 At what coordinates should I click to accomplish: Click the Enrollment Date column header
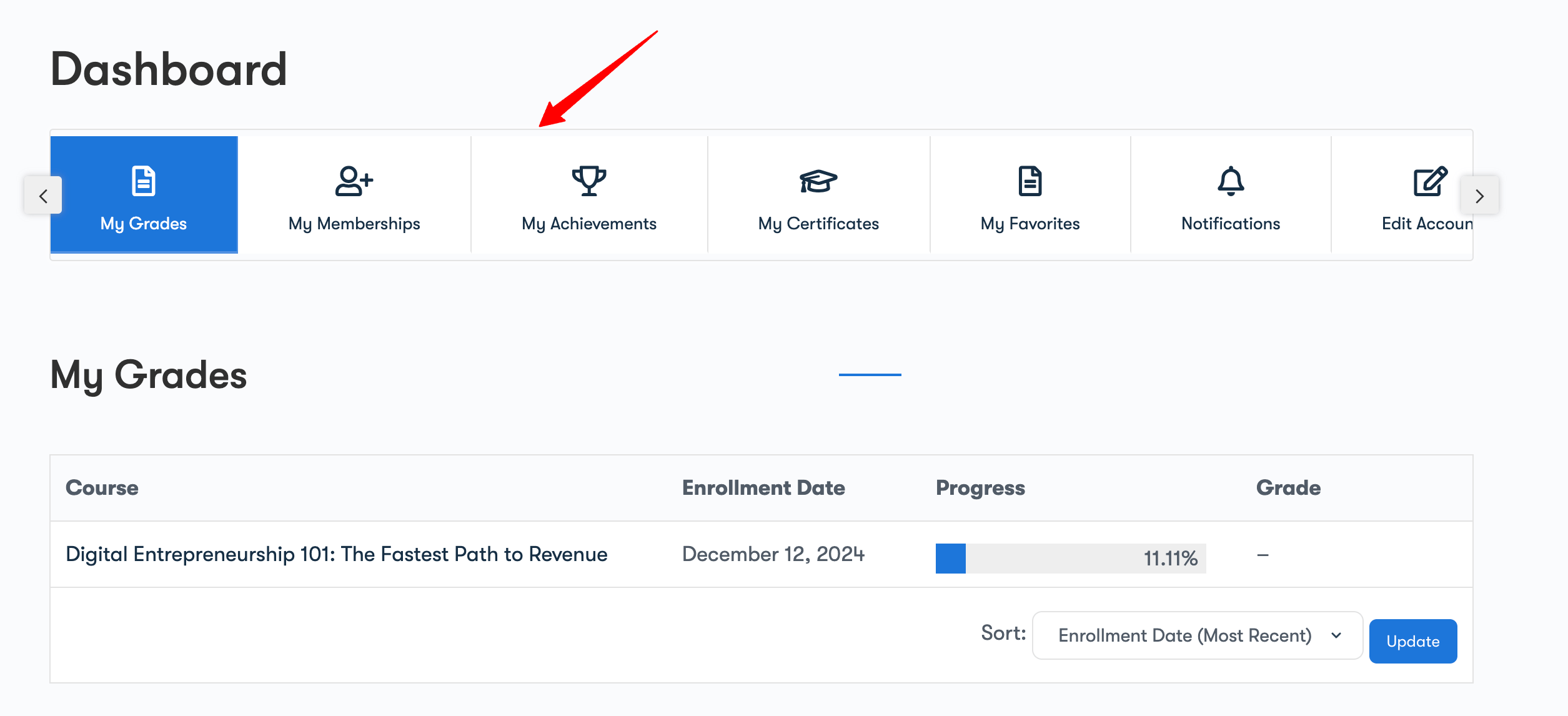tap(763, 488)
